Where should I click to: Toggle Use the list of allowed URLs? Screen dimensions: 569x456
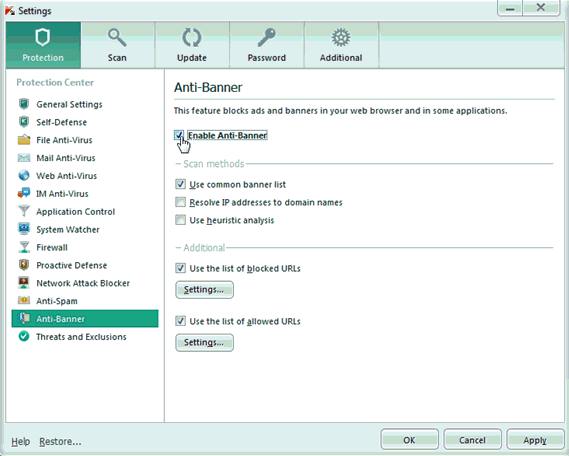click(x=180, y=321)
